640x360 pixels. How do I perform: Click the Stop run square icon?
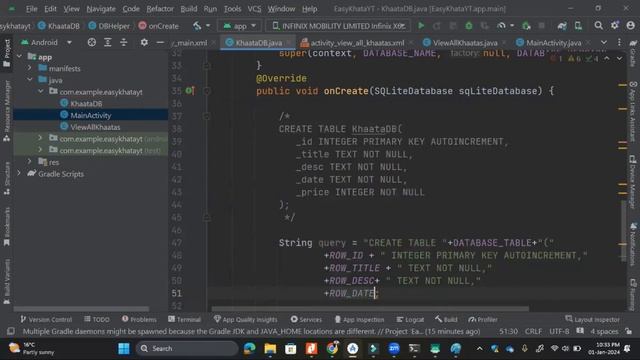tap(542, 26)
